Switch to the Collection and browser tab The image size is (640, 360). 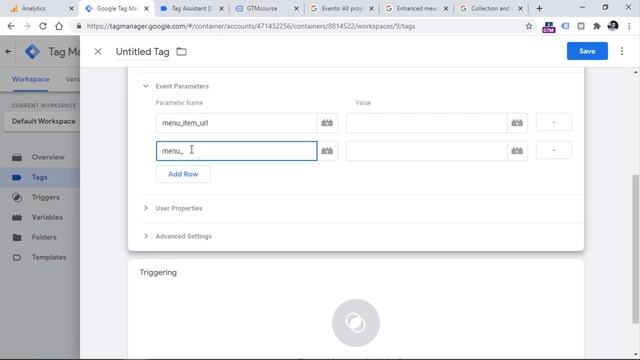coord(490,8)
